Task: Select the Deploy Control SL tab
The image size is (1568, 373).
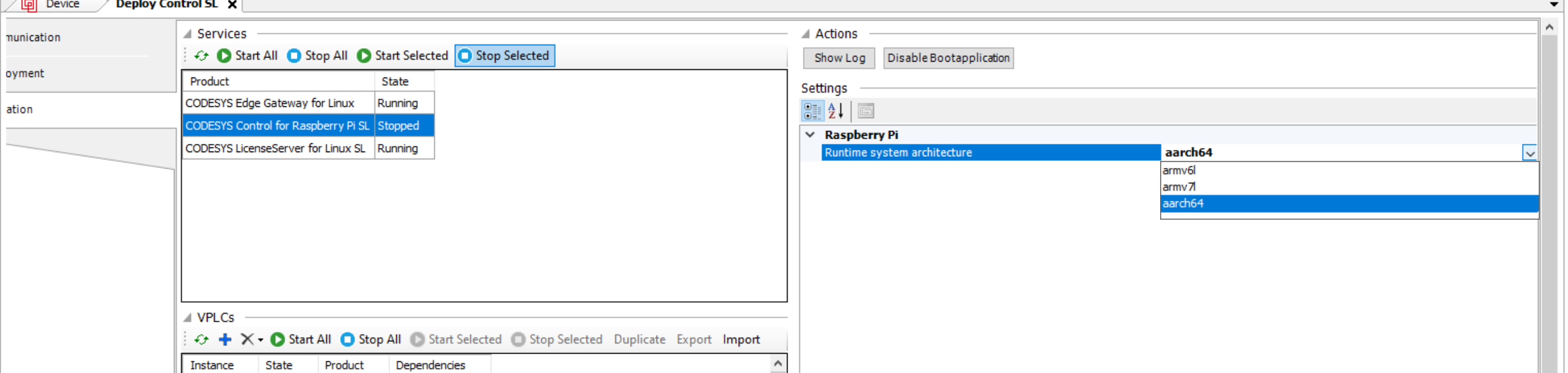Action: coord(167,4)
